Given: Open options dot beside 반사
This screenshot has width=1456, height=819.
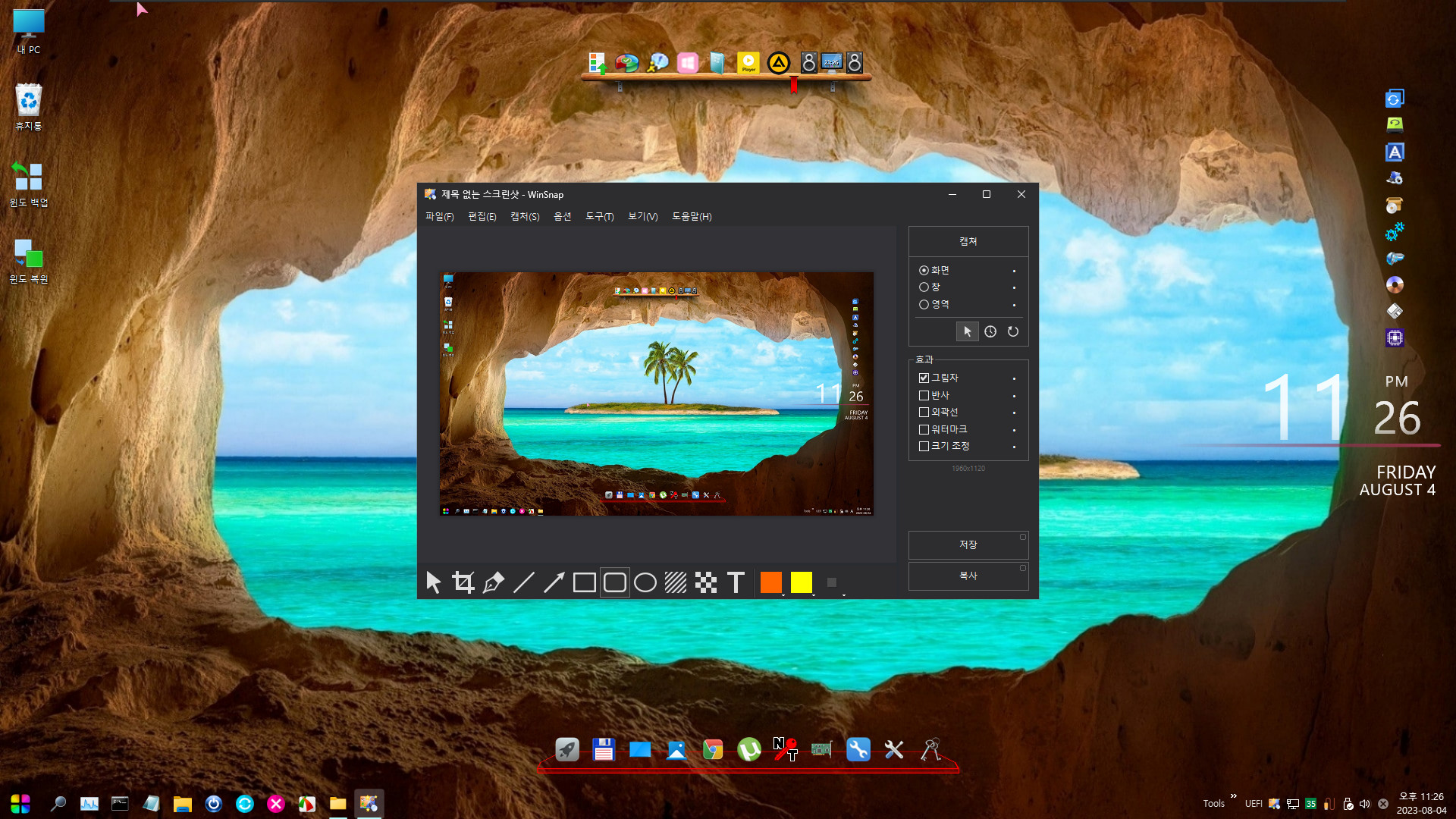Looking at the screenshot, I should (1014, 396).
